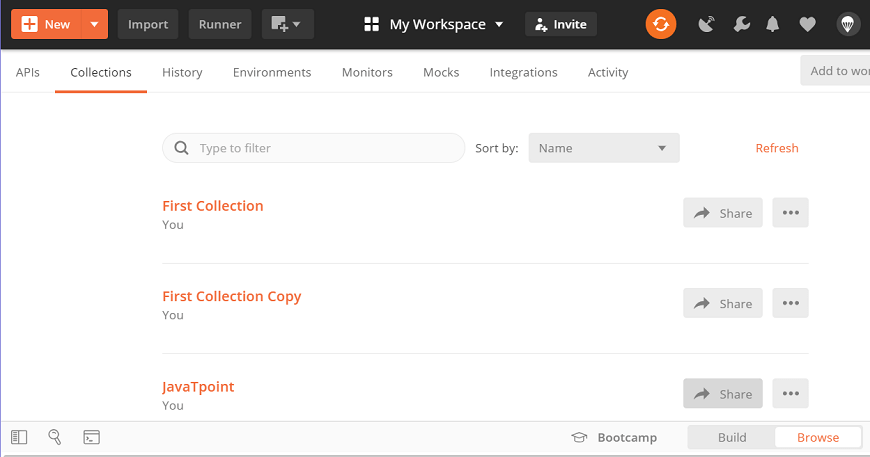Image resolution: width=870 pixels, height=457 pixels.
Task: Select the Collections tab
Action: point(101,72)
